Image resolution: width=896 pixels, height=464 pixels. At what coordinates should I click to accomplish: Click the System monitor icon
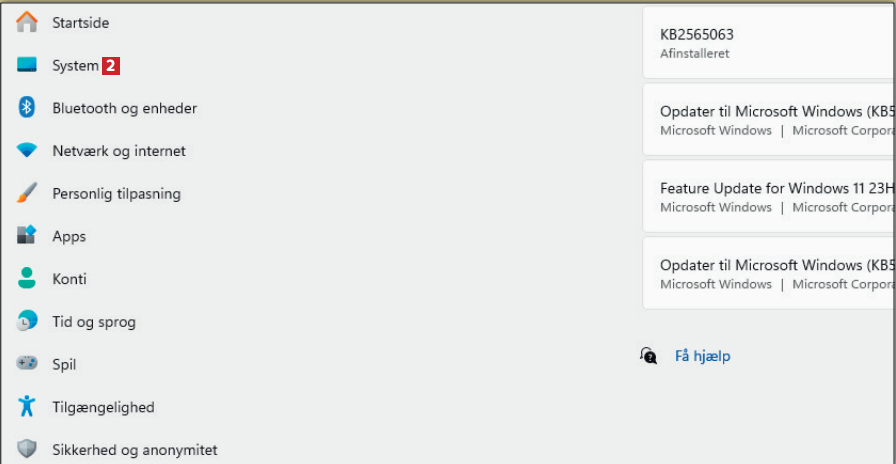coord(27,65)
